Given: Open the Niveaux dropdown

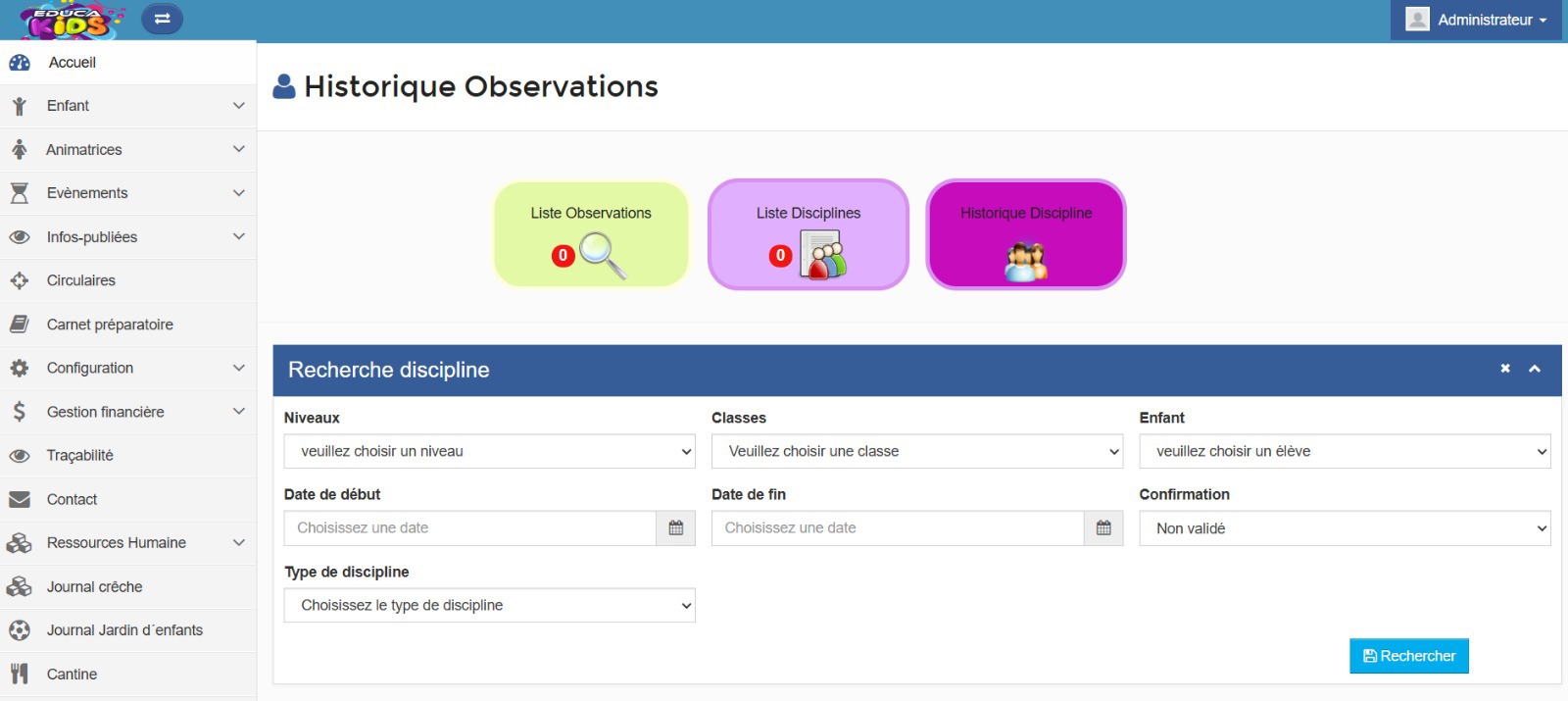Looking at the screenshot, I should 489,451.
